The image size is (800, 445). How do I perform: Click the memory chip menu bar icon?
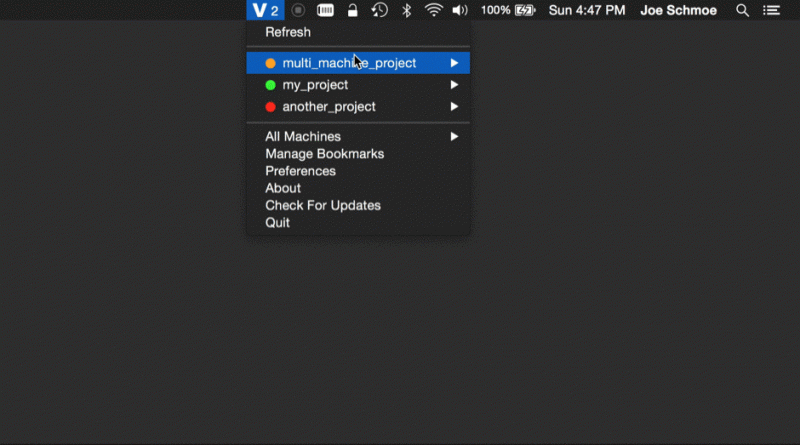click(x=325, y=10)
